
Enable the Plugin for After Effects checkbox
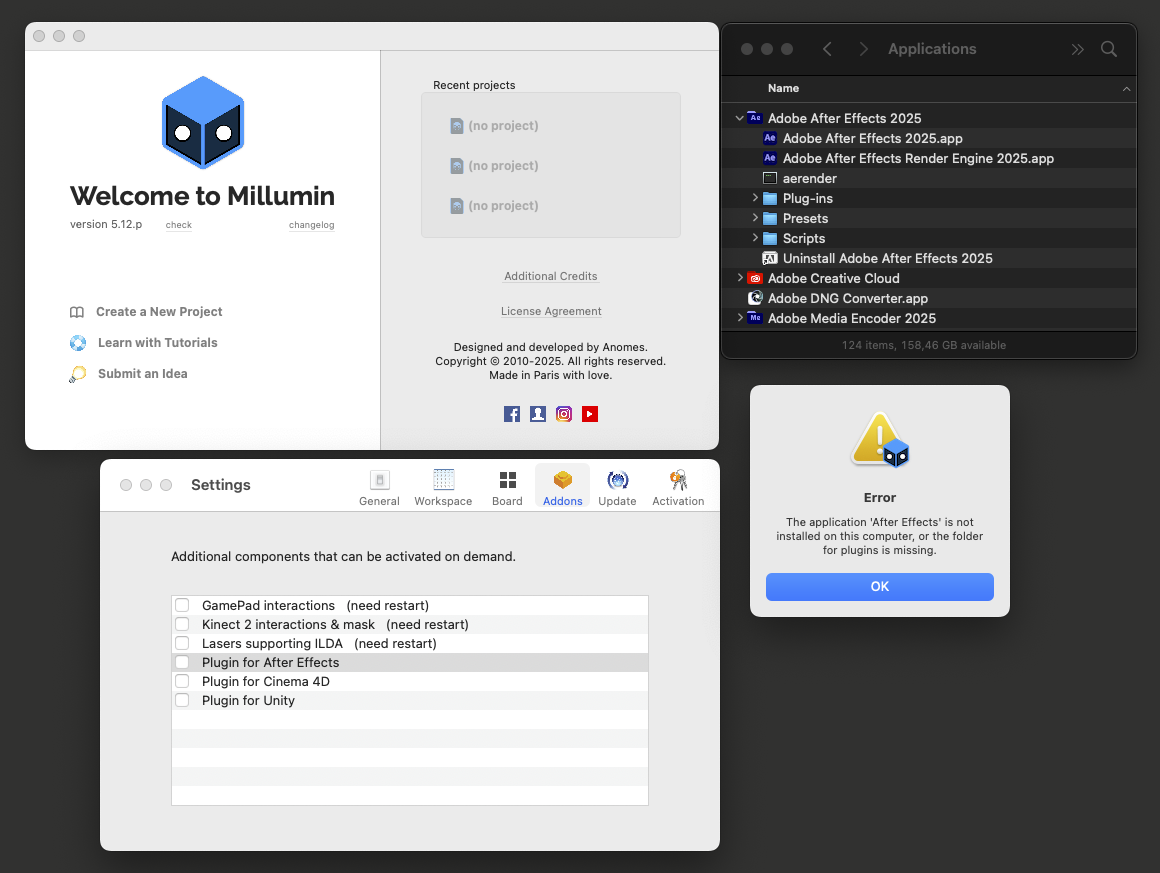[182, 662]
